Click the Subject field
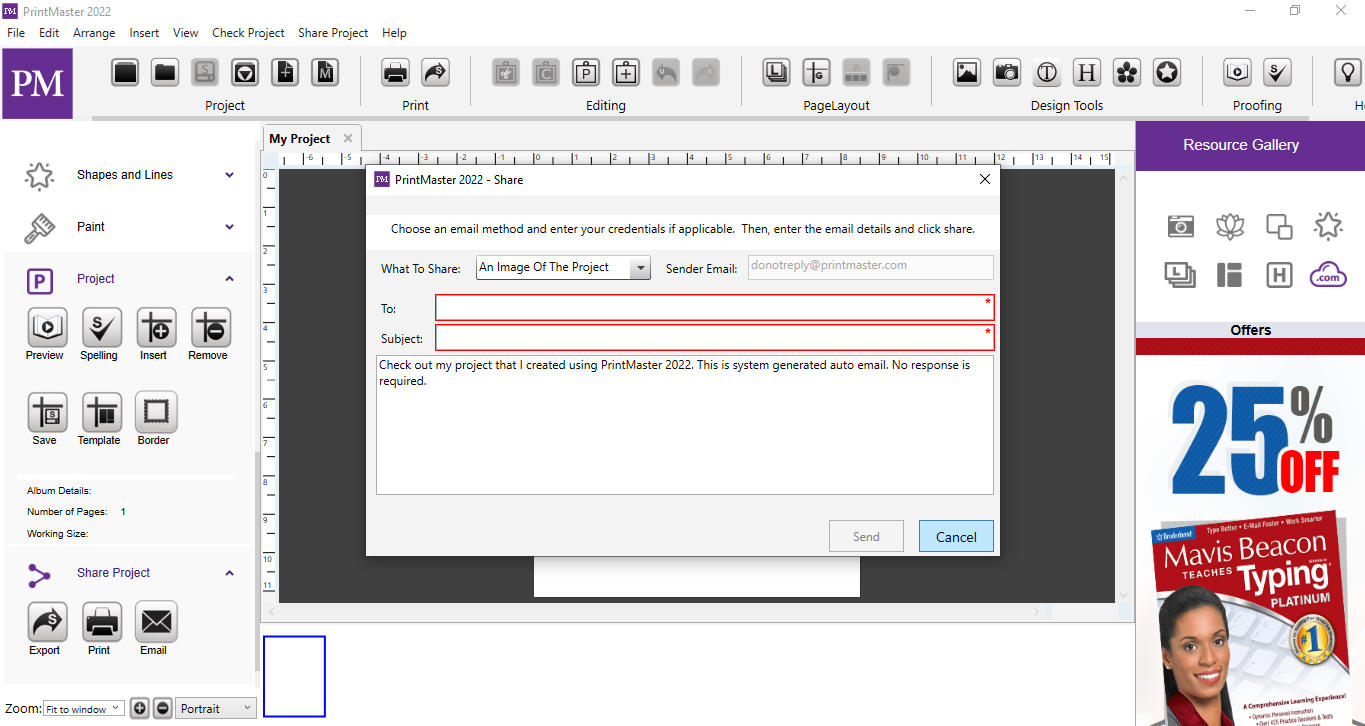The width and height of the screenshot is (1365, 726). click(715, 338)
